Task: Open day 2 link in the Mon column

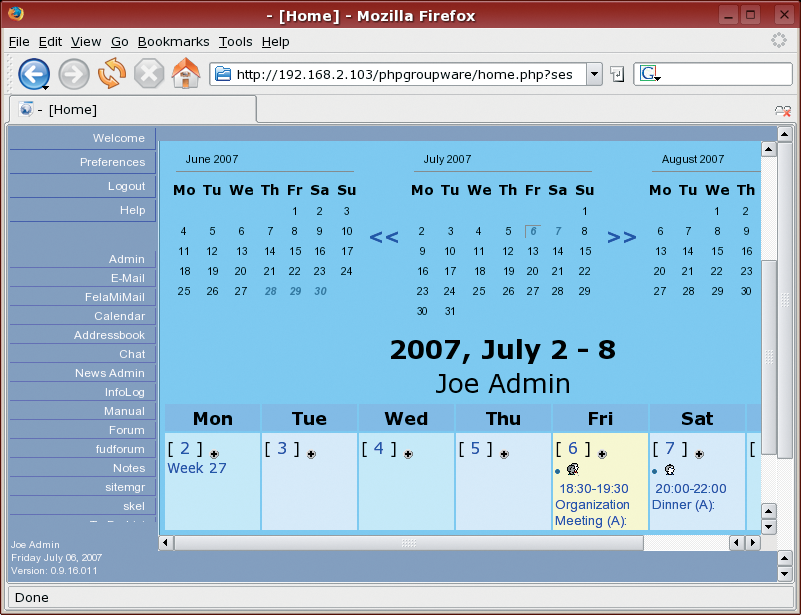Action: [x=185, y=448]
